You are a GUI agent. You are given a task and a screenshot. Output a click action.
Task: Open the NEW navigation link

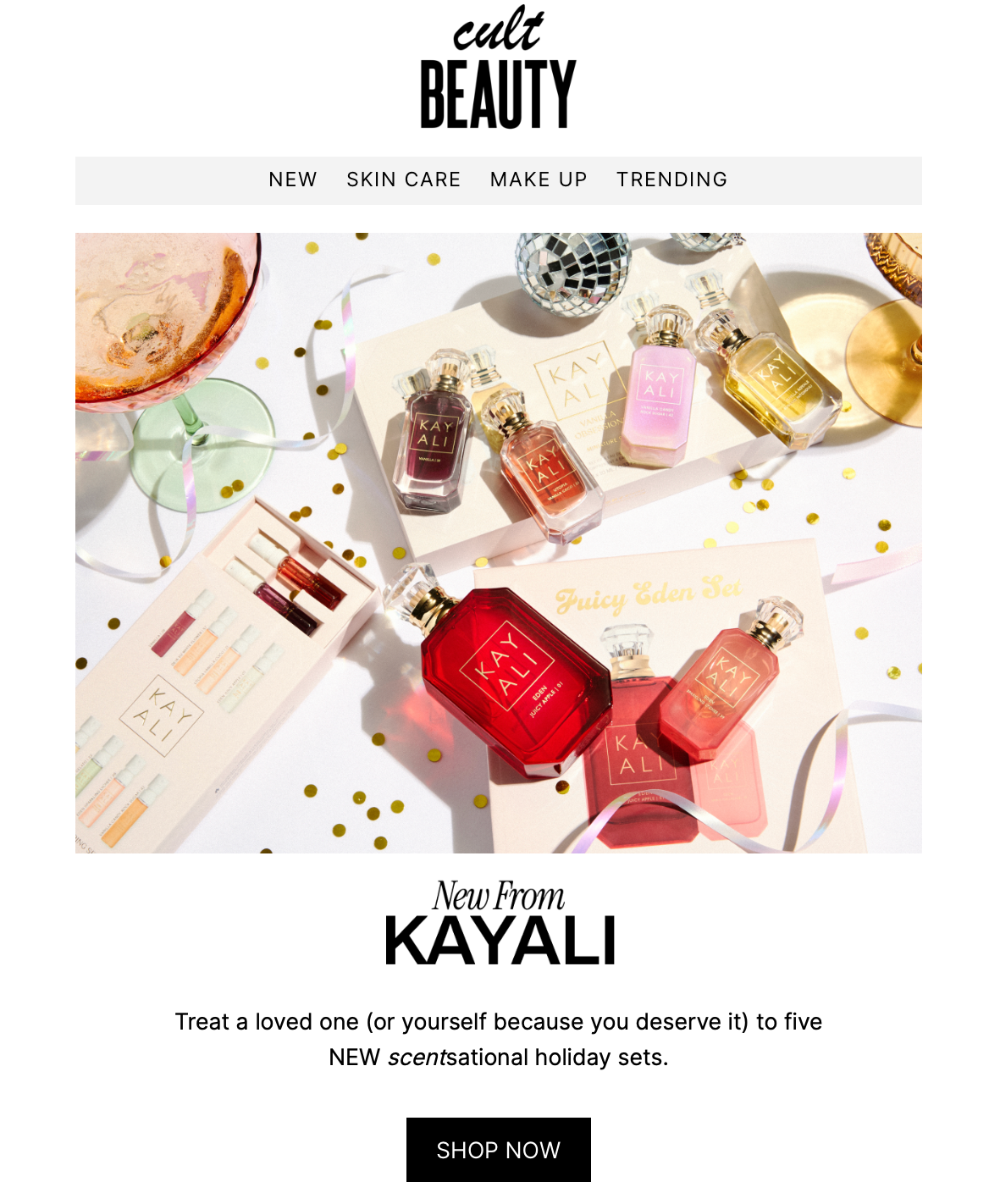click(293, 179)
